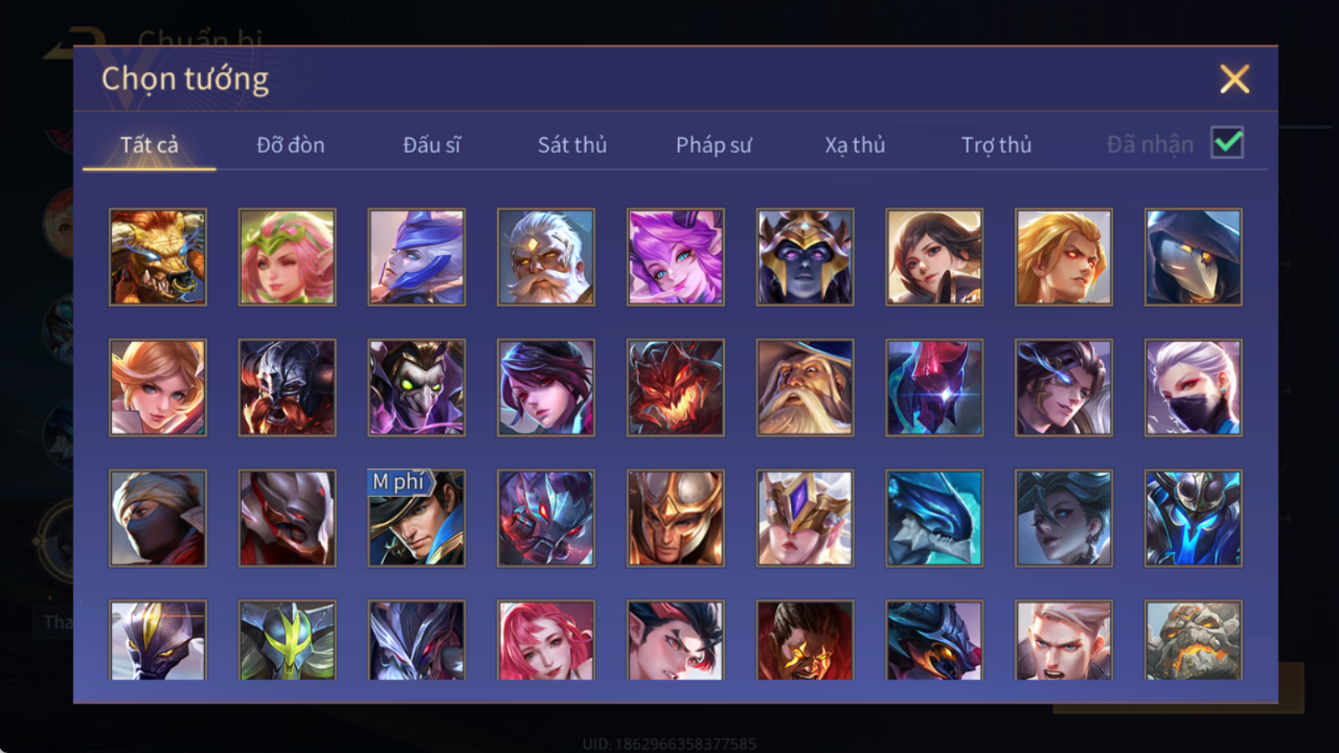Image resolution: width=1339 pixels, height=753 pixels.
Task: Switch to the Đỡ đòn tab
Action: (291, 145)
